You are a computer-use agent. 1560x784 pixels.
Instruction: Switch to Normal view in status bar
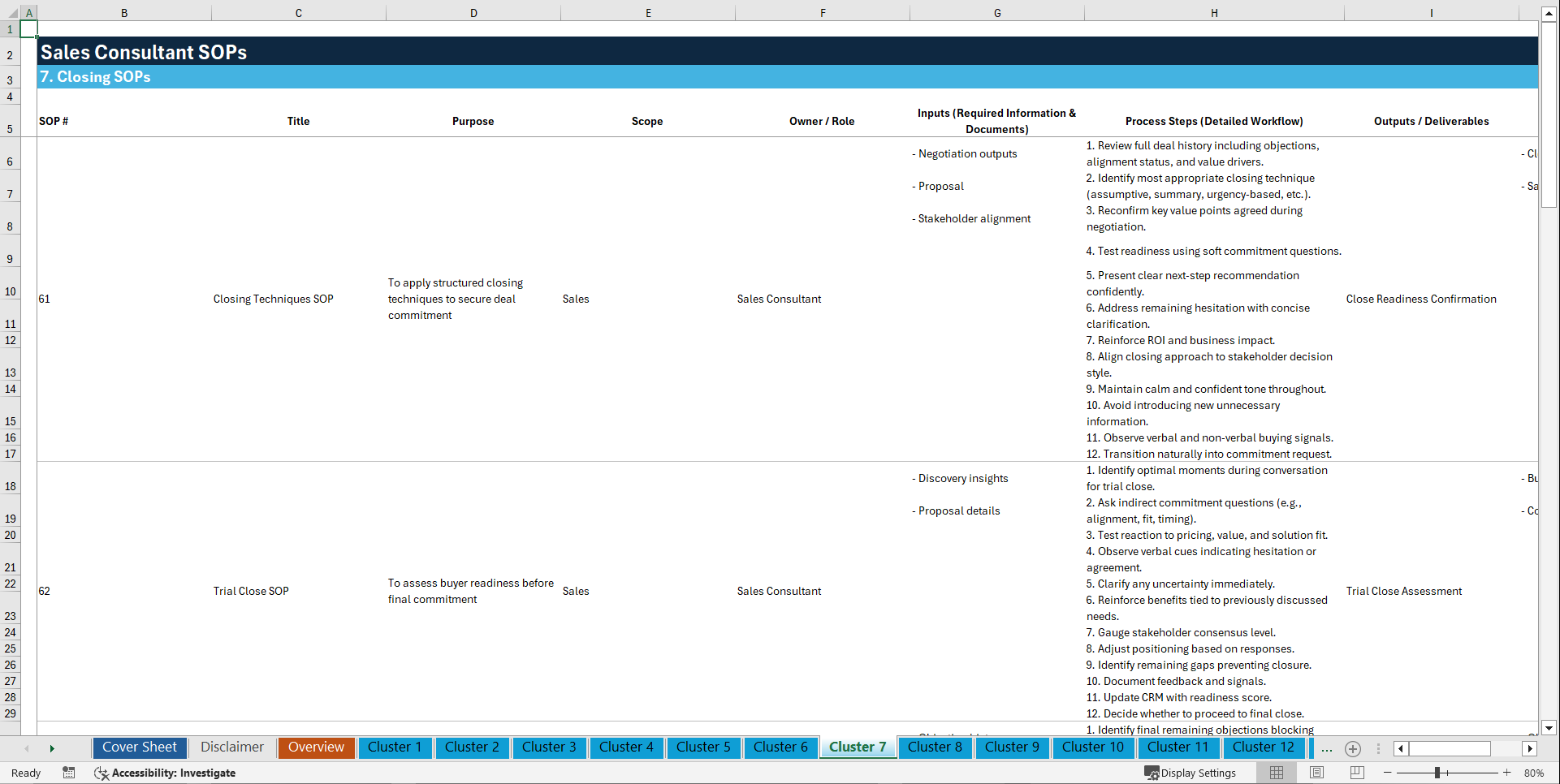1276,773
